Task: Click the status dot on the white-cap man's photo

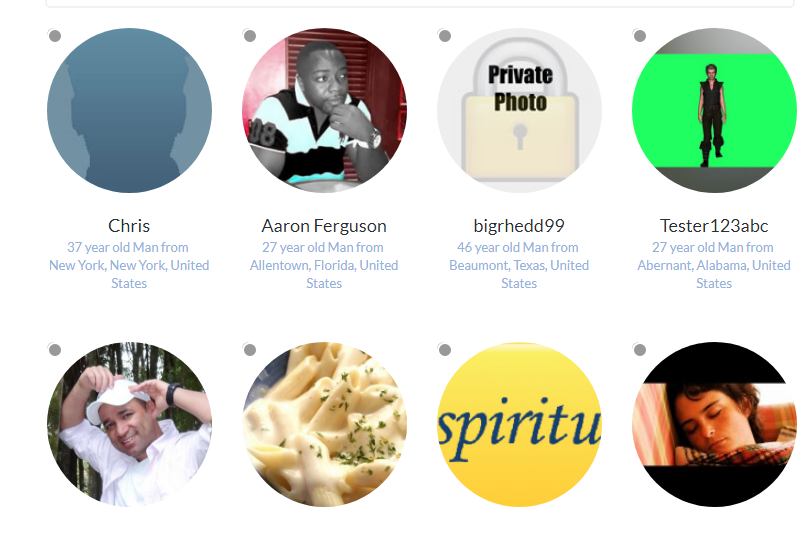Action: point(54,350)
